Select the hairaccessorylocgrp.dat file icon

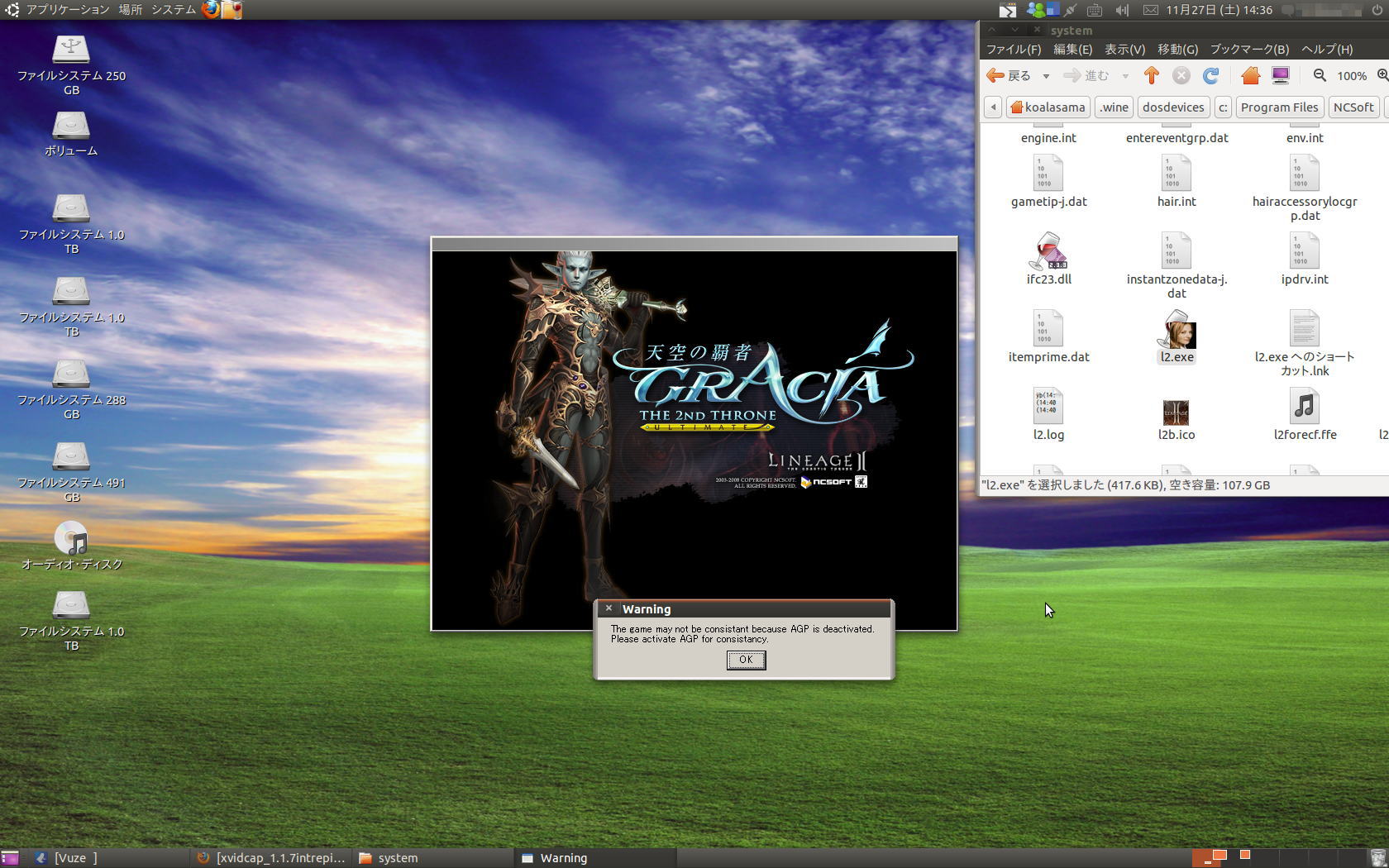1305,174
